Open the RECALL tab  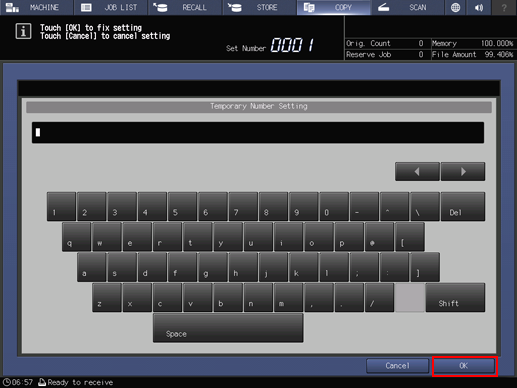tap(185, 7)
